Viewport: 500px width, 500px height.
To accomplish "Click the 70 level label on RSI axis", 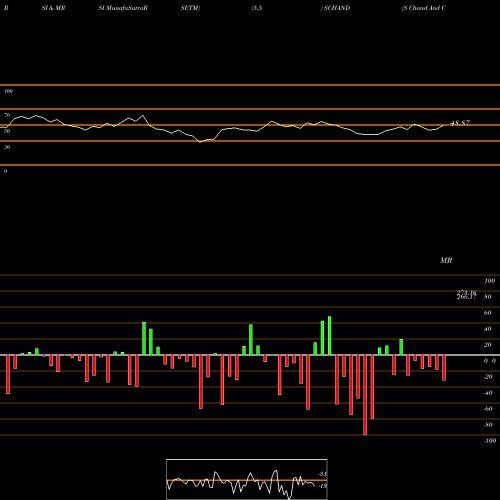I will pyautogui.click(x=7, y=115).
